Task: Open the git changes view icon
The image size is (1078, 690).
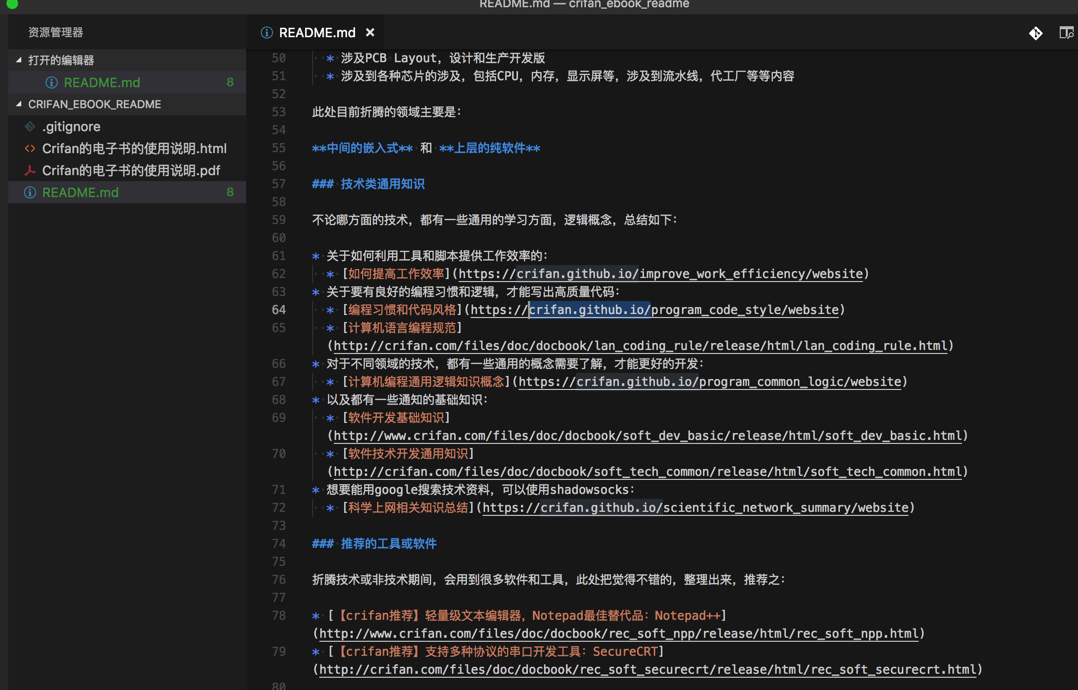Action: [x=1035, y=33]
